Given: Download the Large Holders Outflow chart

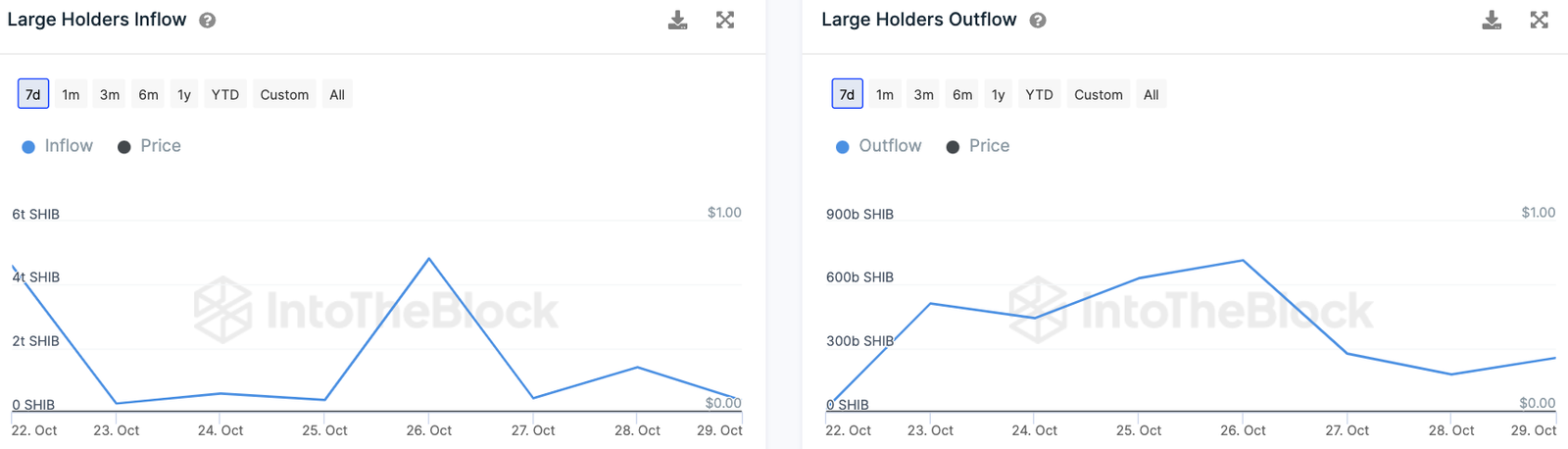Looking at the screenshot, I should coord(1492,21).
